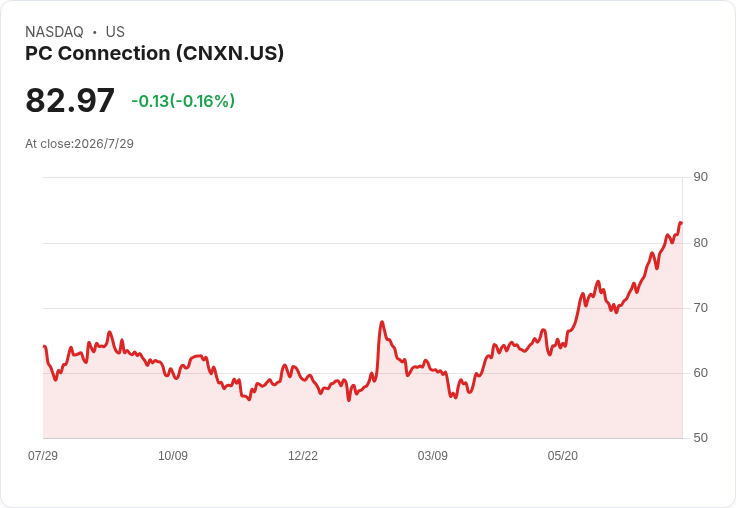Click the -0.13(-0.16%) price change

(x=183, y=101)
